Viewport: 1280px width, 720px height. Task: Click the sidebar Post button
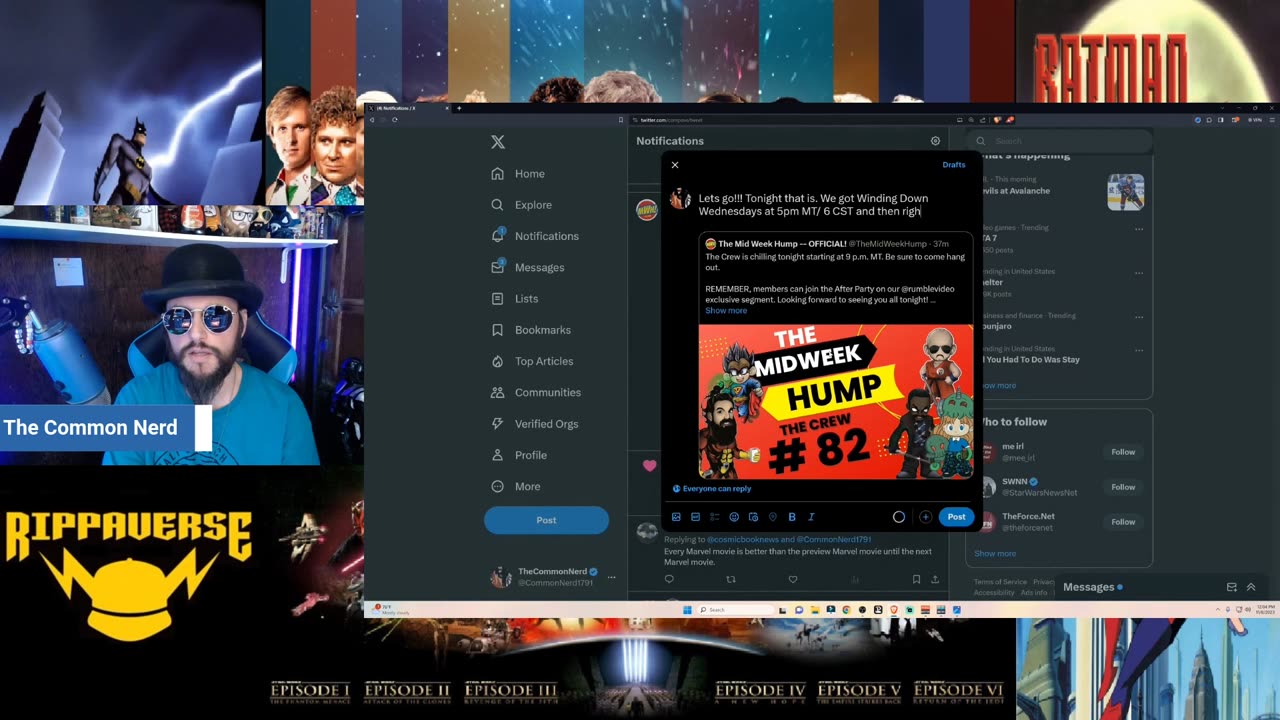click(546, 520)
